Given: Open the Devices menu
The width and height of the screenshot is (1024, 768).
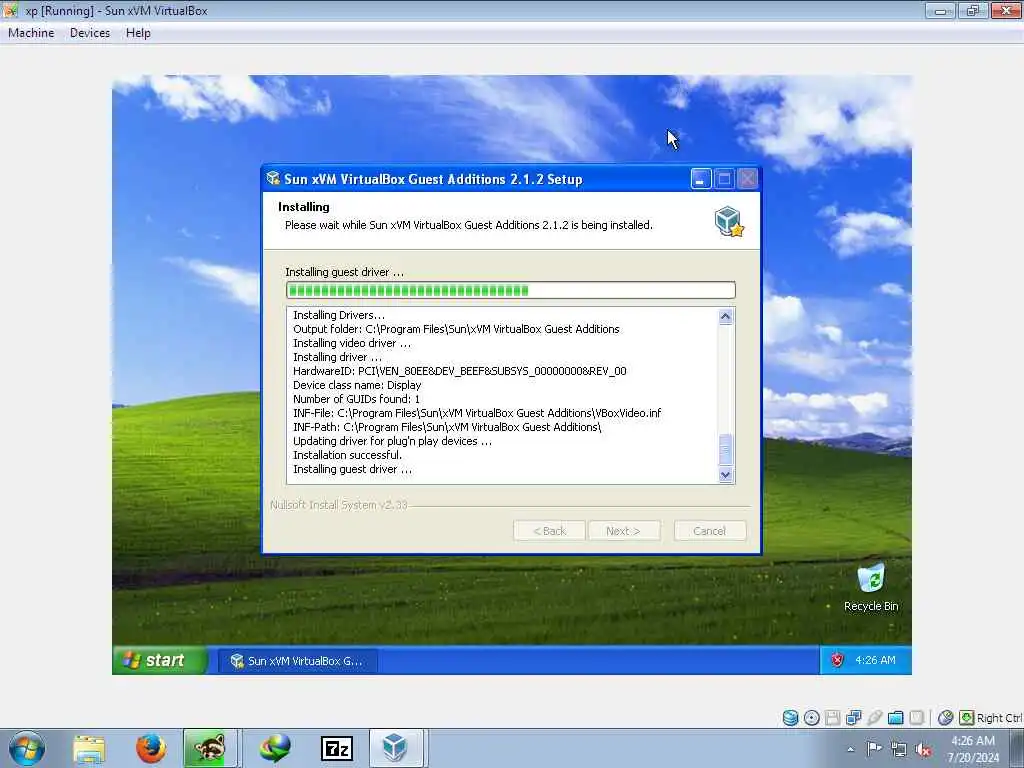Looking at the screenshot, I should tap(90, 33).
